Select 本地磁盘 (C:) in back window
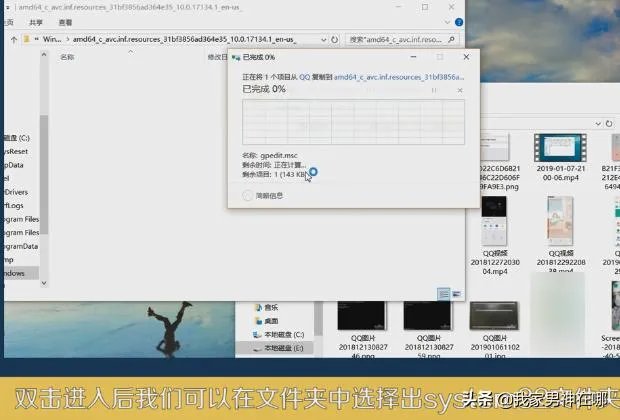 (x=279, y=335)
